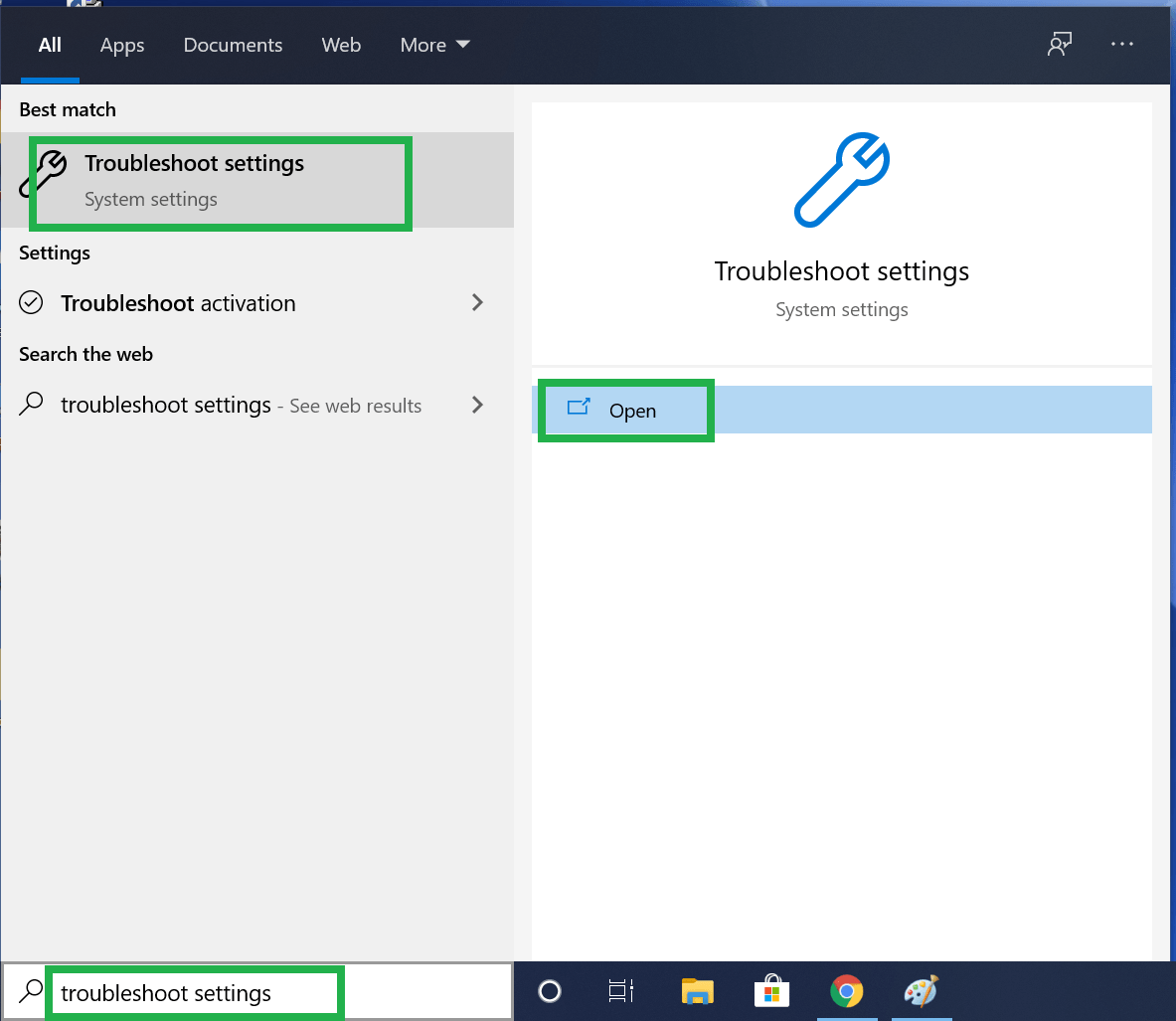Open the Paint app on taskbar
The height and width of the screenshot is (1021, 1176).
921,991
